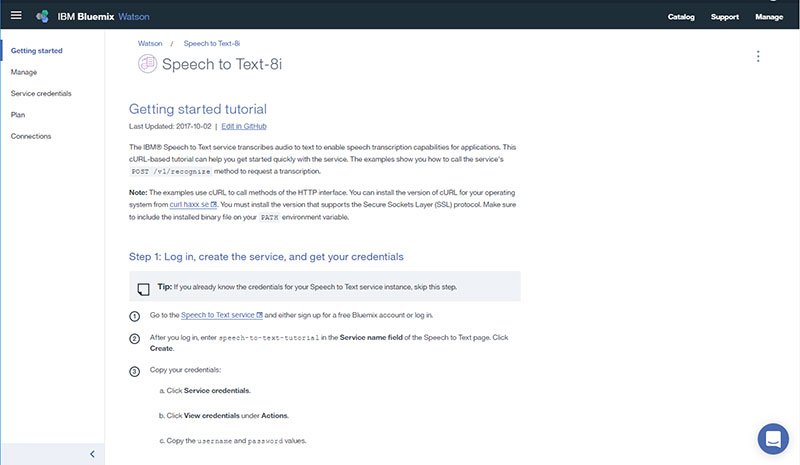The height and width of the screenshot is (465, 800).
Task: Click the Watson label in the header
Action: (x=134, y=17)
